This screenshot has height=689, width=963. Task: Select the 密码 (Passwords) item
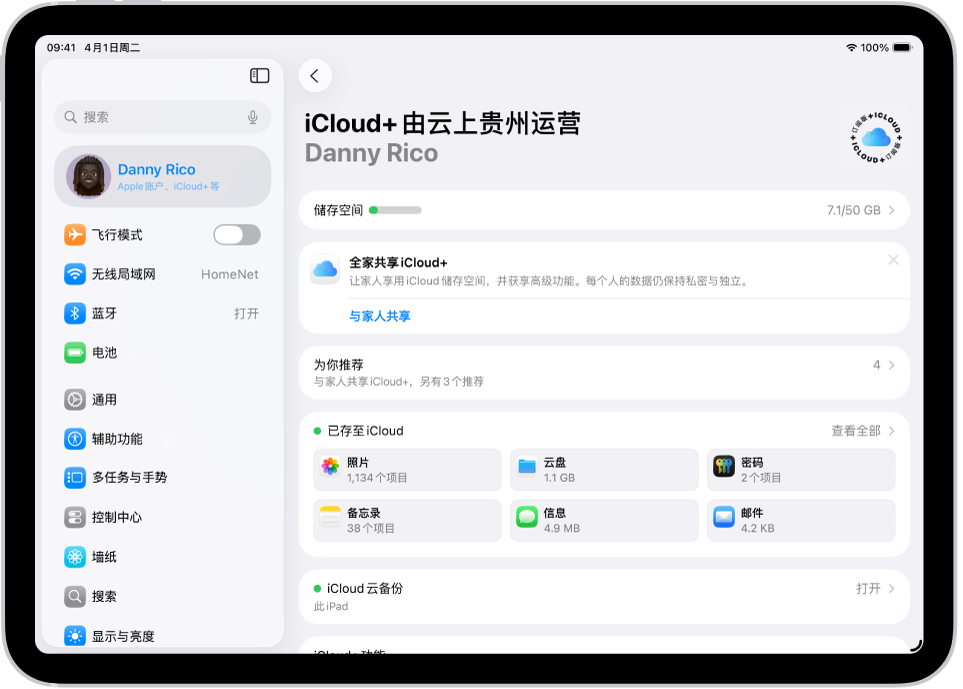click(800, 469)
